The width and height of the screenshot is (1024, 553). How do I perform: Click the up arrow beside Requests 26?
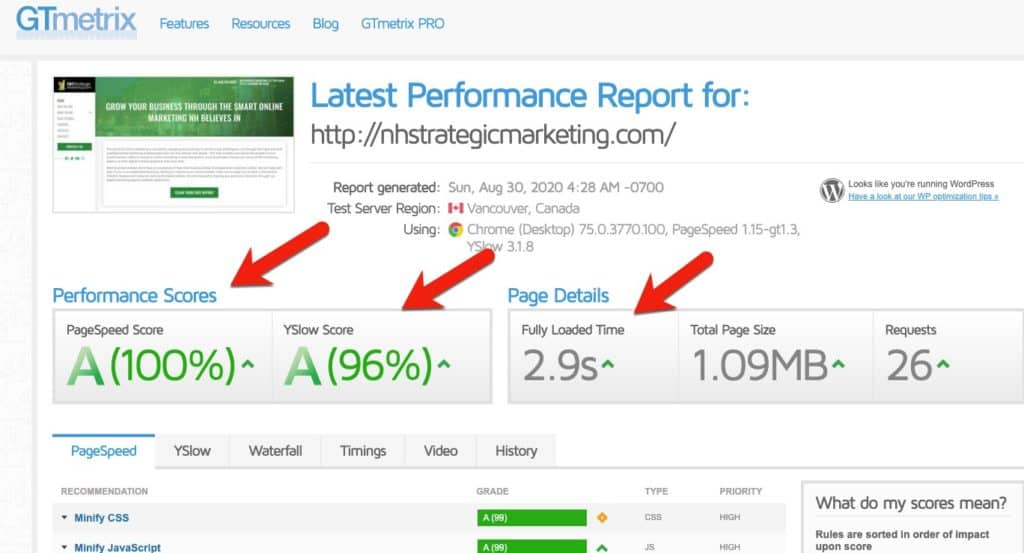pos(943,364)
